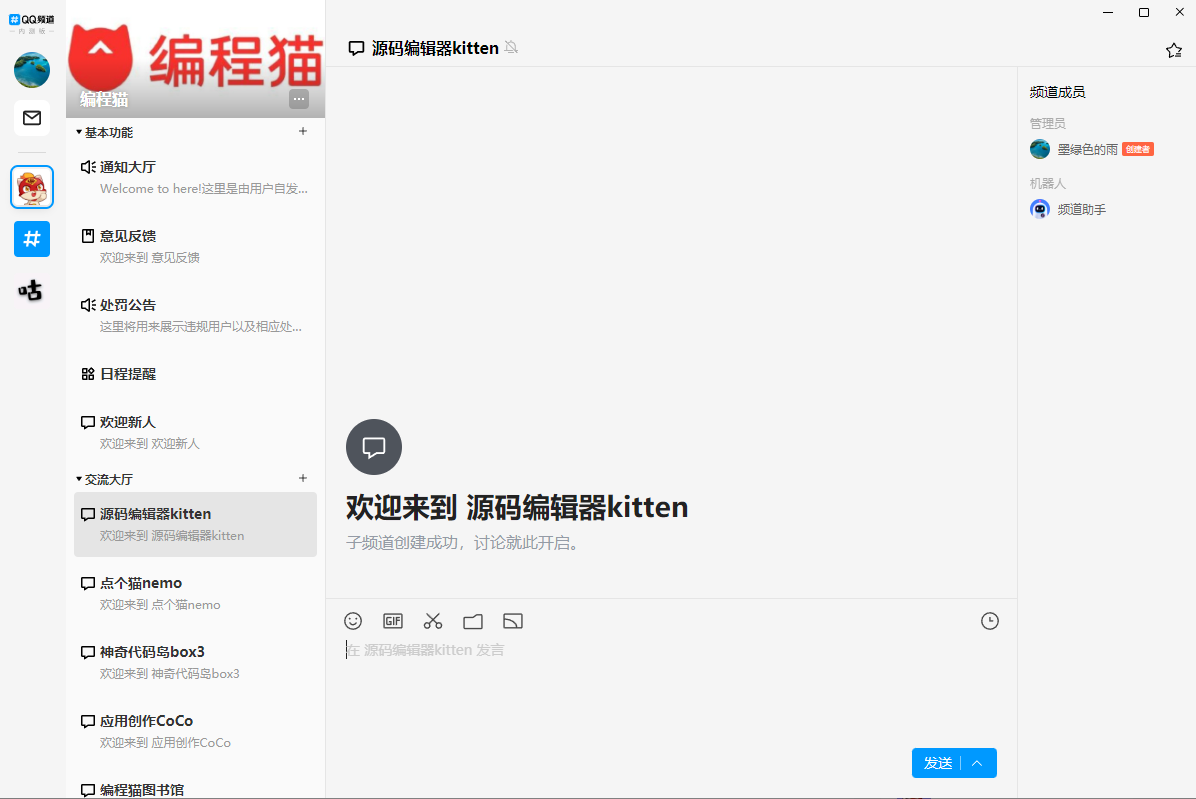The width and height of the screenshot is (1196, 799).
Task: Click the 频道助手 robot member
Action: (1082, 210)
